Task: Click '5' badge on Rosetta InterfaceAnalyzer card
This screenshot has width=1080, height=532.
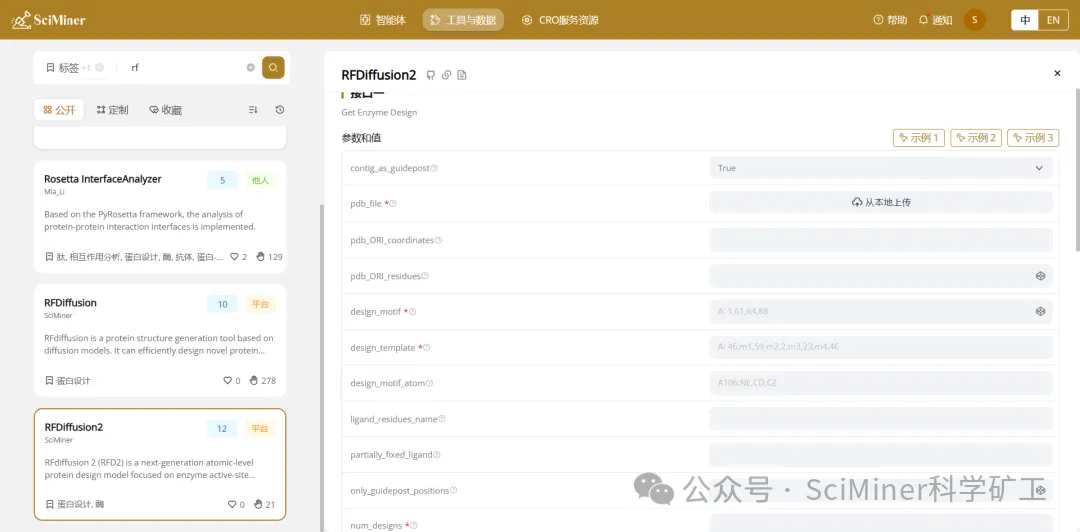Action: point(222,181)
